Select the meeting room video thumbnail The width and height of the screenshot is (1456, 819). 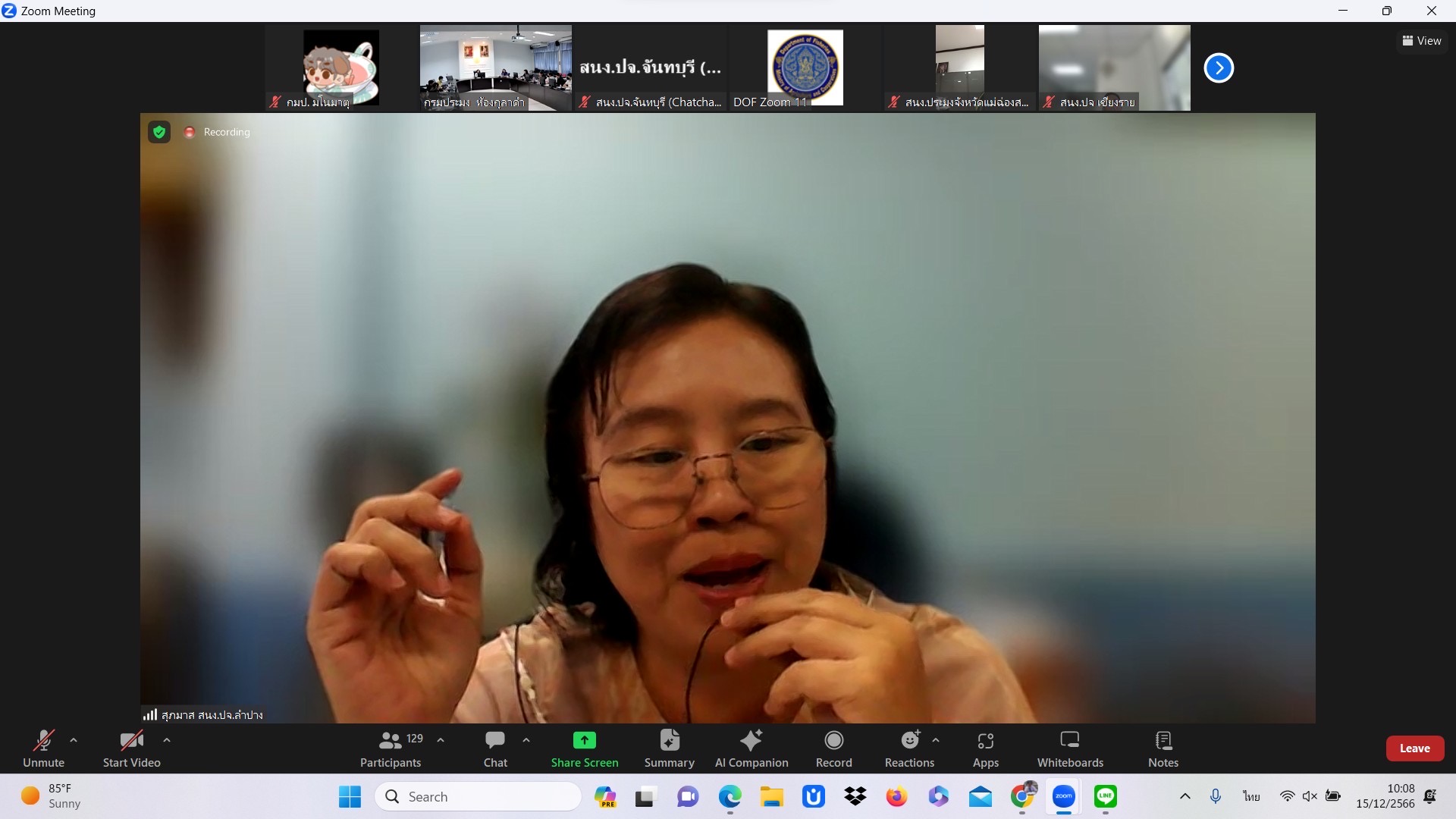(x=496, y=68)
